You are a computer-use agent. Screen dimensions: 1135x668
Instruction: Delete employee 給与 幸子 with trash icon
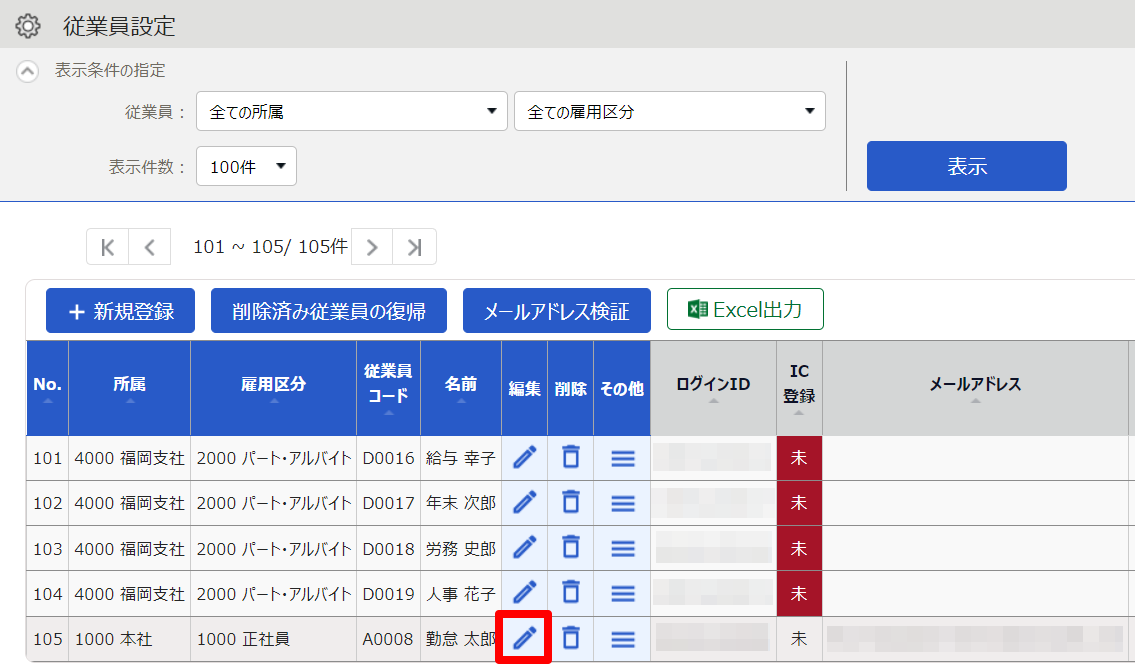click(570, 457)
